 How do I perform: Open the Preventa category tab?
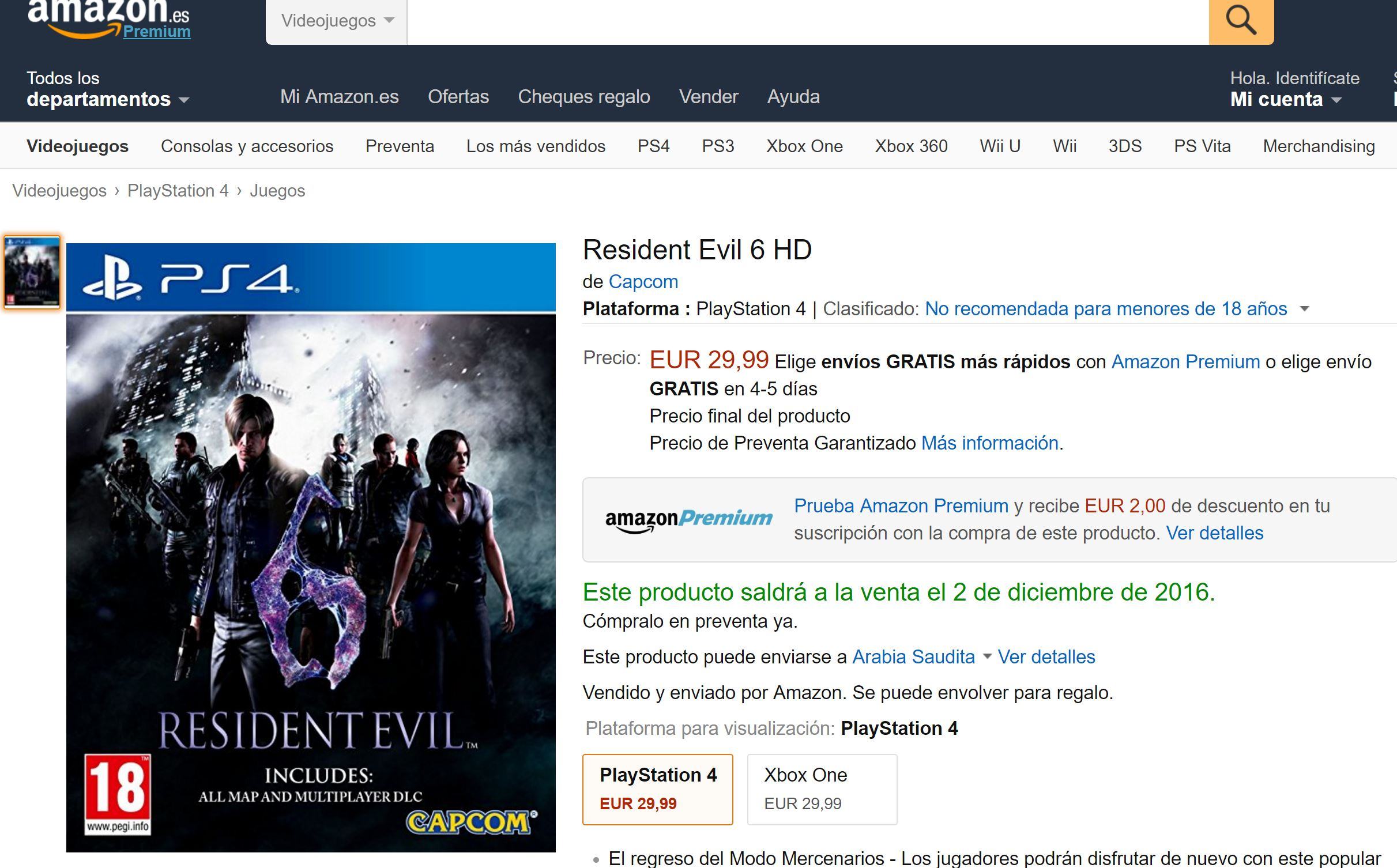tap(400, 146)
